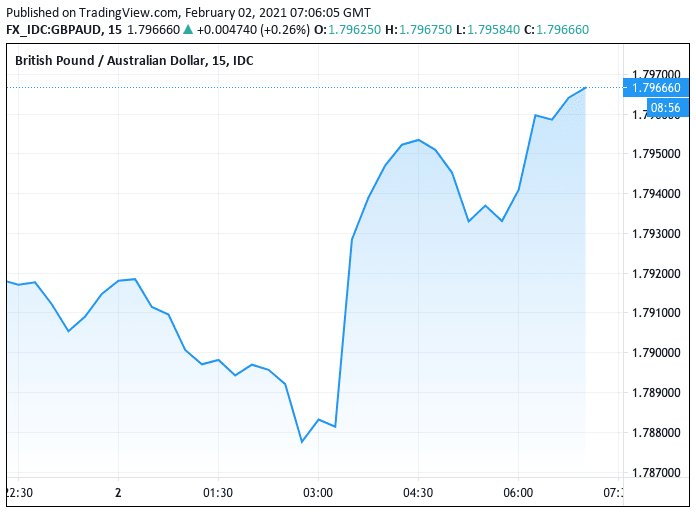Click the 22:30 label on time axis

pos(20,493)
